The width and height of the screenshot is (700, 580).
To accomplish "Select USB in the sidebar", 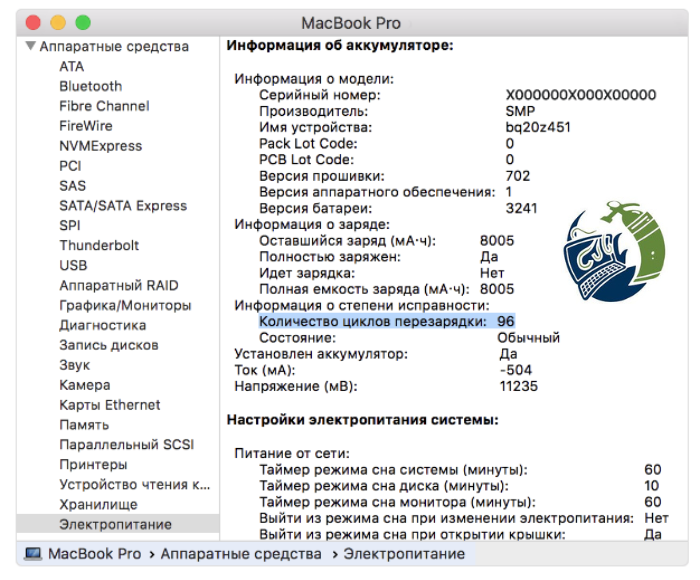I will point(73,265).
